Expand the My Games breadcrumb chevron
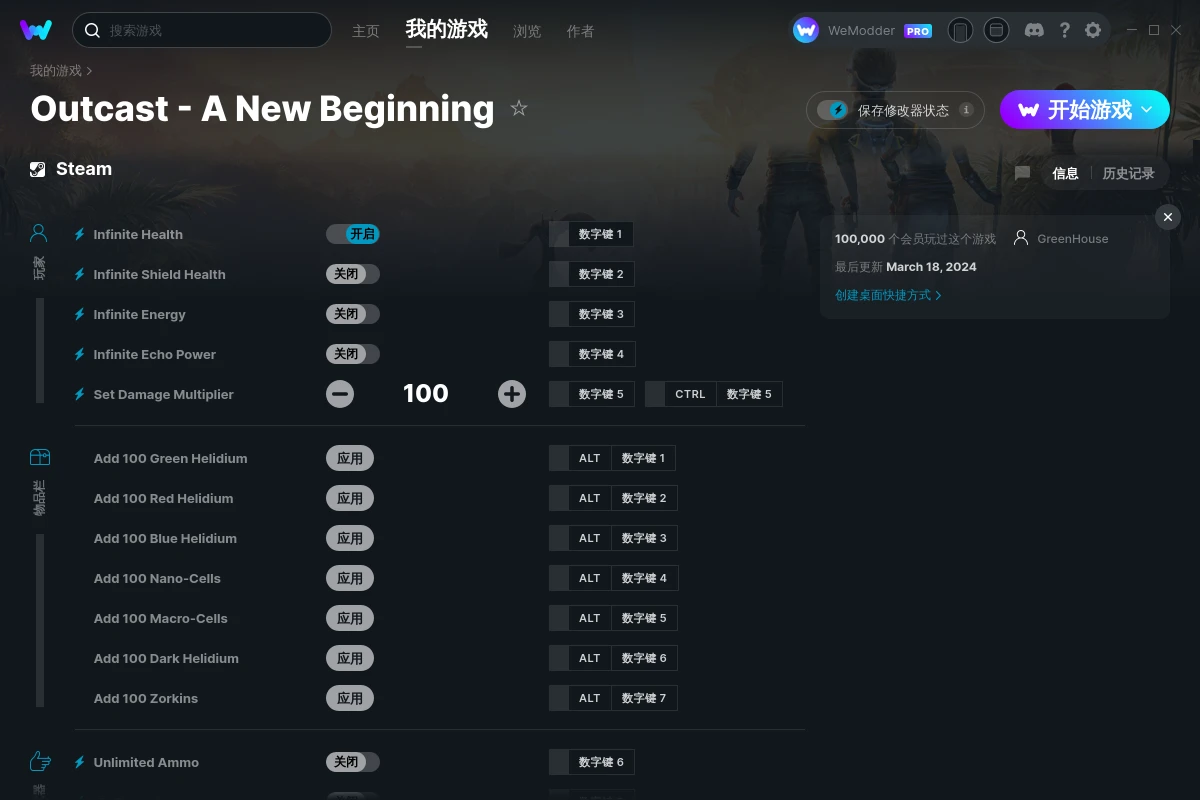 click(x=90, y=71)
